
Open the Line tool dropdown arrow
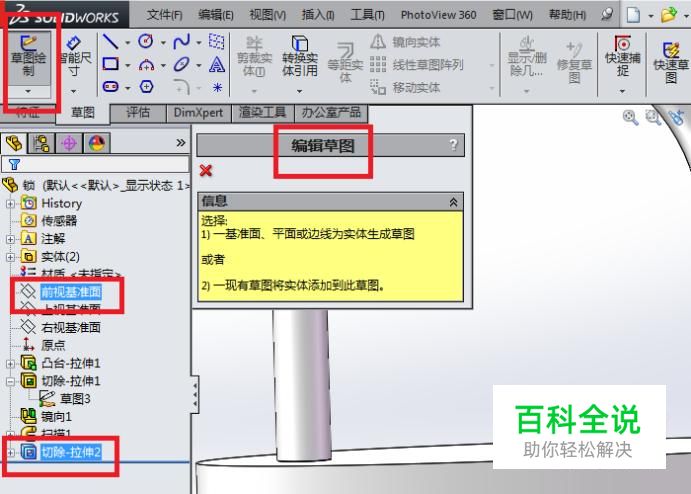tap(128, 43)
